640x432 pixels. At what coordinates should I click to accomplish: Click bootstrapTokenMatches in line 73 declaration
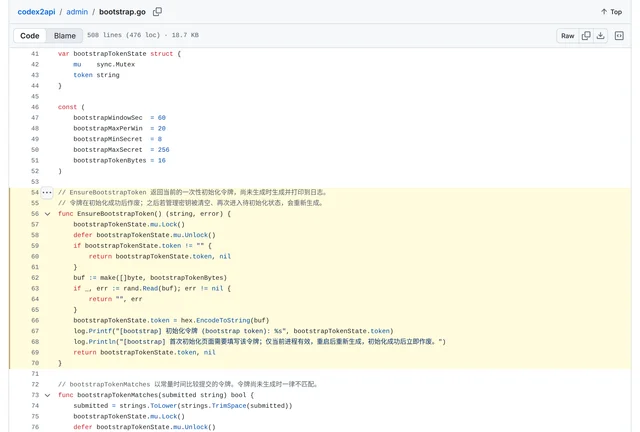click(x=118, y=395)
